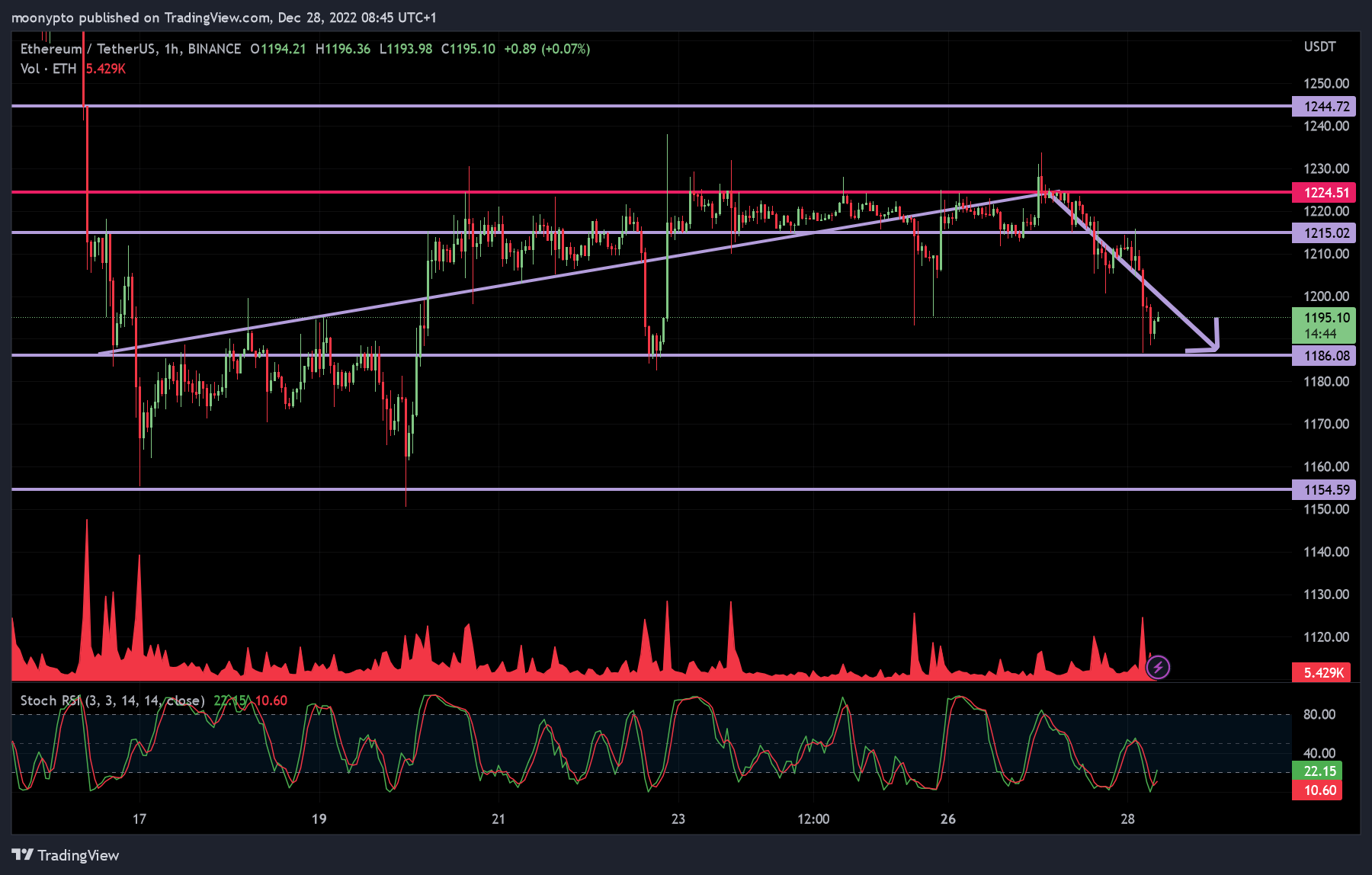The image size is (1372, 875).
Task: Click the high price H1196.36 value
Action: coord(343,49)
